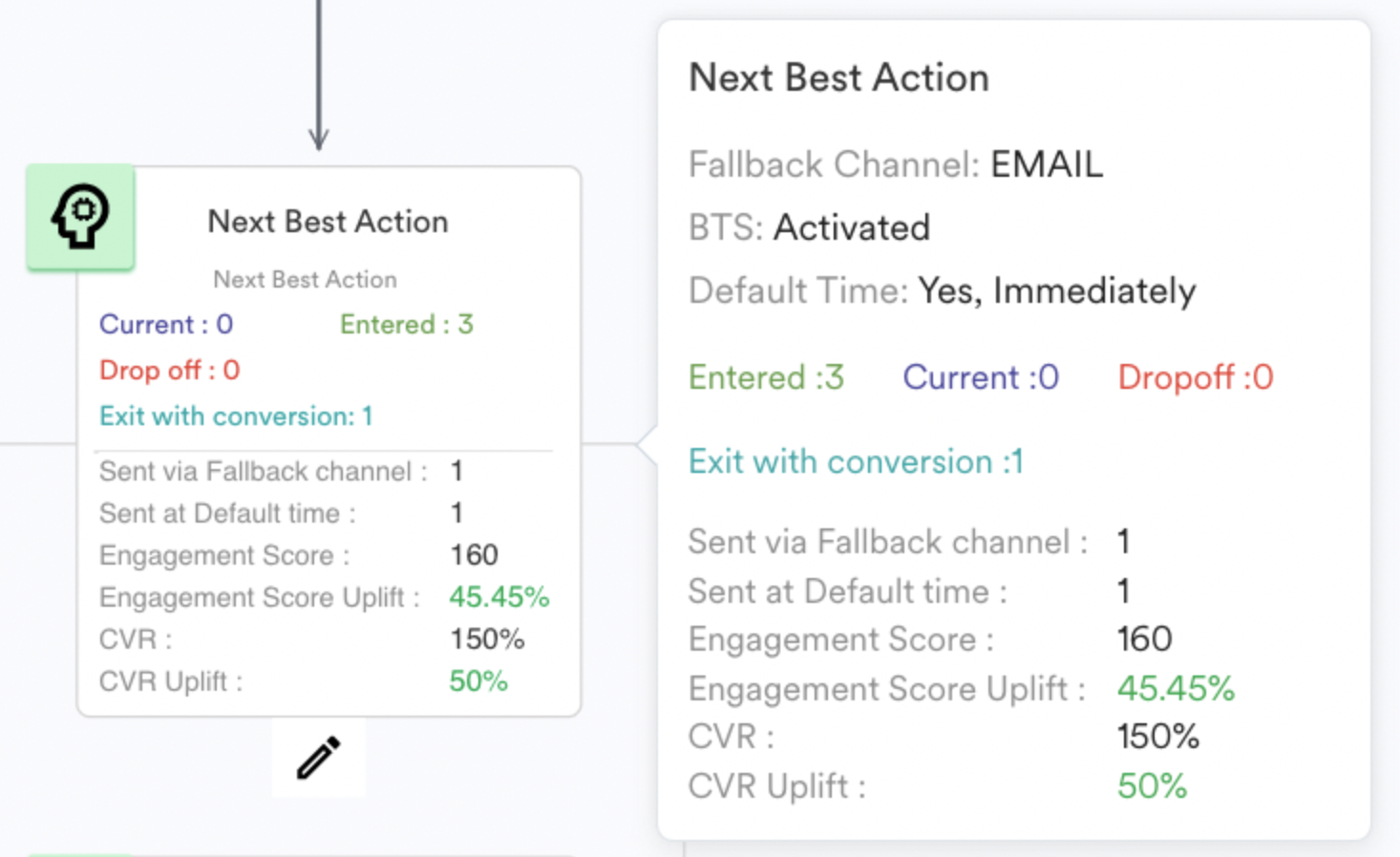Click the 'Entered : 3' count in the node card

click(x=407, y=325)
